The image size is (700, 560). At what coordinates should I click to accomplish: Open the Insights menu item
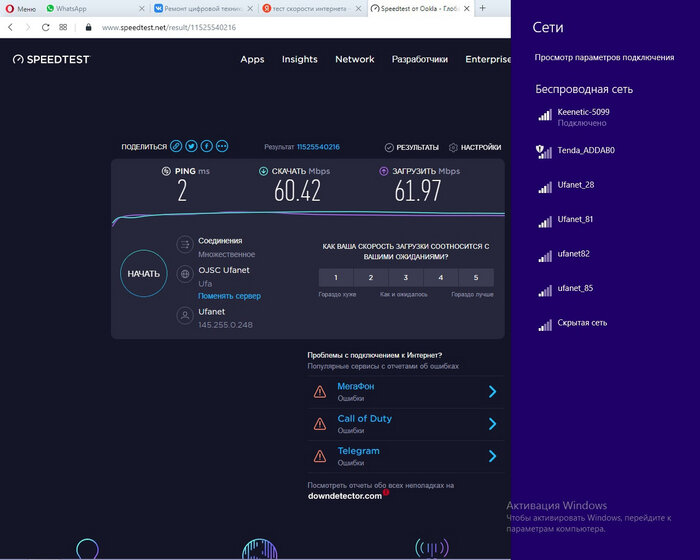pos(300,59)
